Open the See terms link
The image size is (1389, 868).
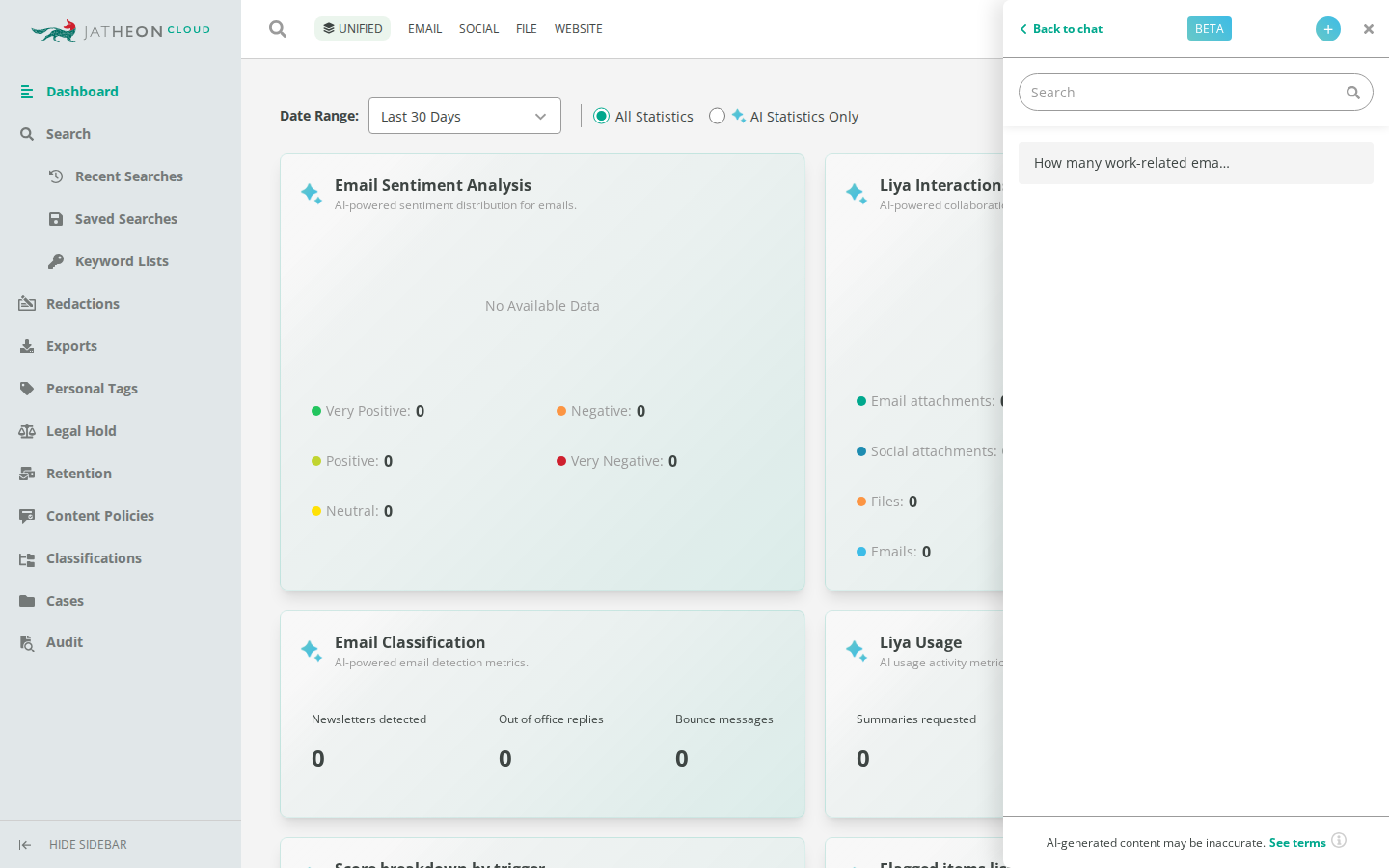1297,842
